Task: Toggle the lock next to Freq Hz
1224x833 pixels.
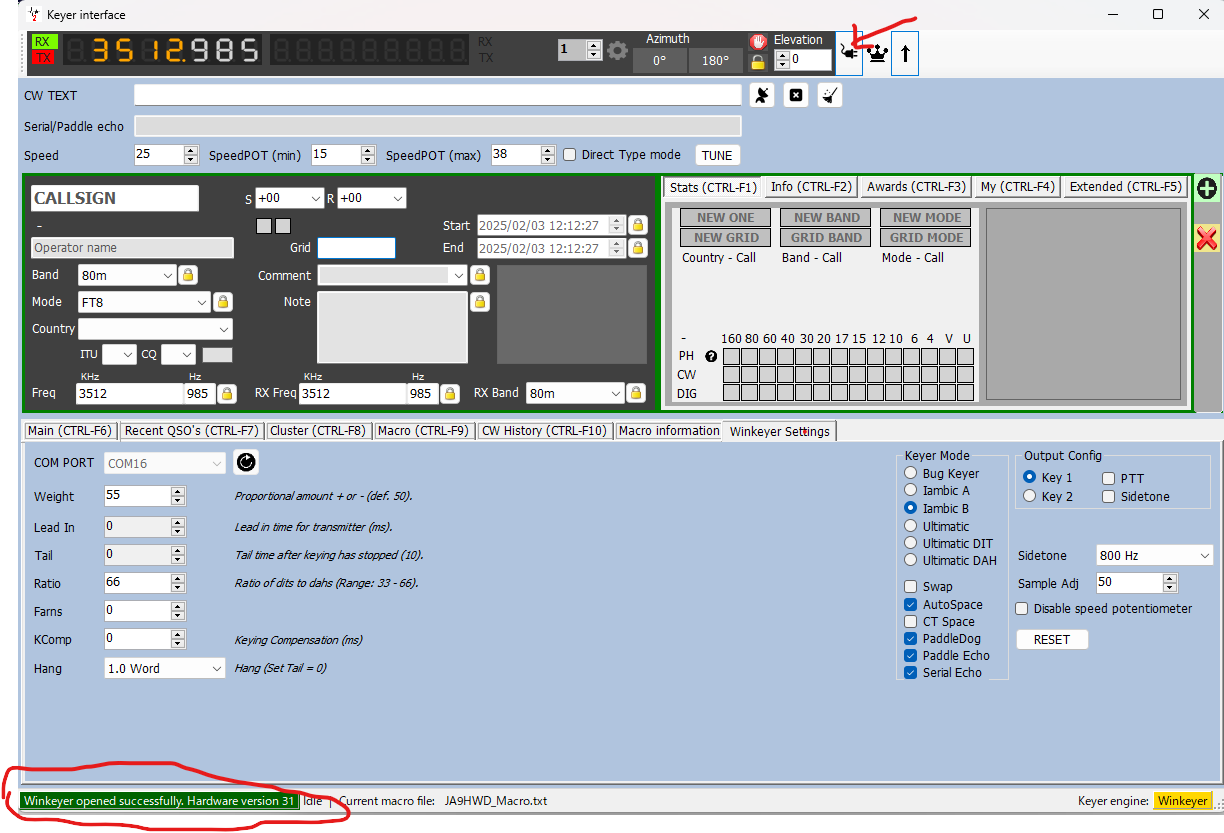Action: click(x=227, y=393)
